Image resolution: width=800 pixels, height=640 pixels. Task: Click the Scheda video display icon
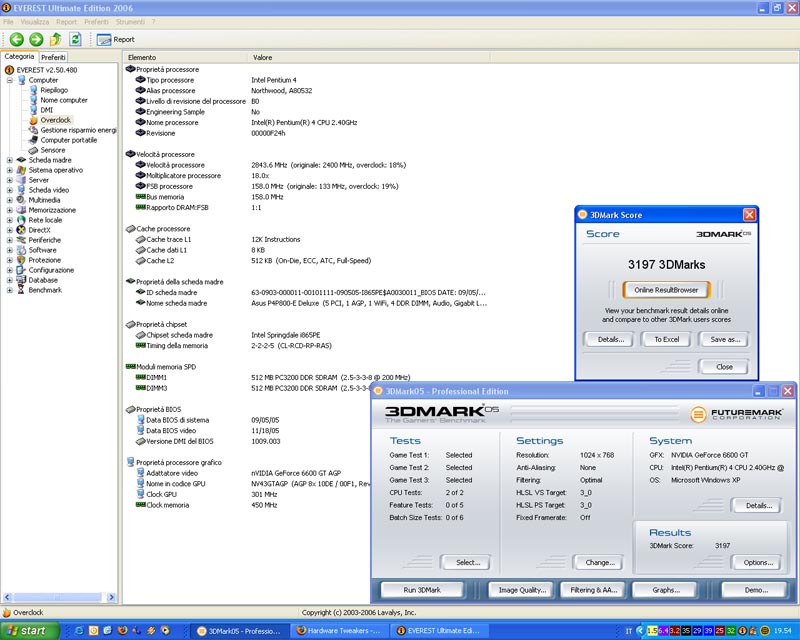pos(21,190)
